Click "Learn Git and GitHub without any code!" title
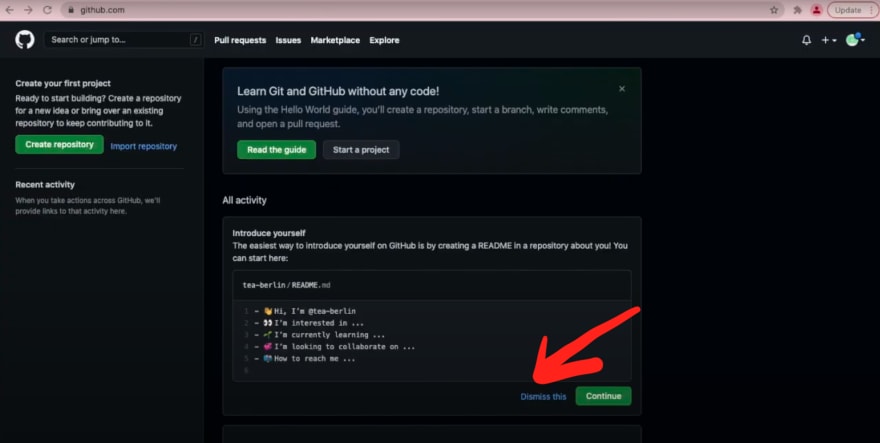 pos(338,91)
